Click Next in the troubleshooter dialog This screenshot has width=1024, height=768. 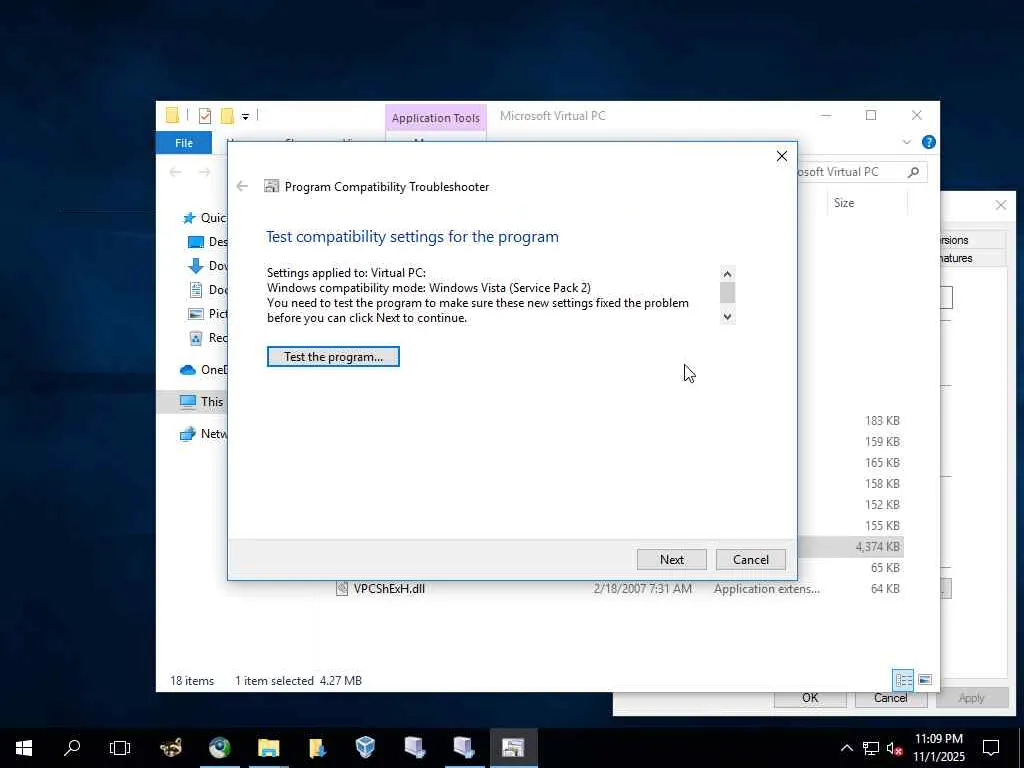click(671, 560)
